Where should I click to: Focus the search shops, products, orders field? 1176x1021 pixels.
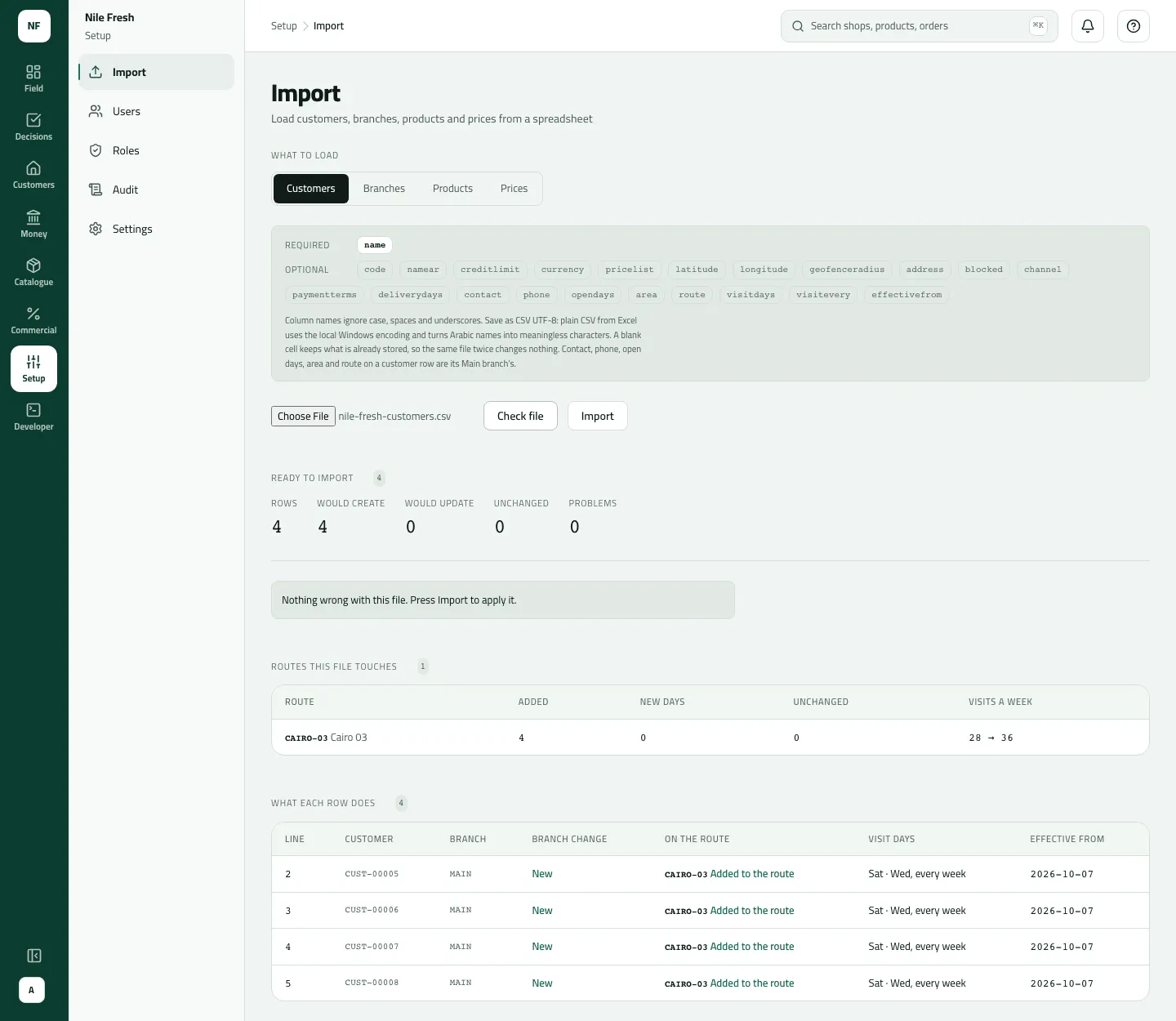click(x=920, y=26)
